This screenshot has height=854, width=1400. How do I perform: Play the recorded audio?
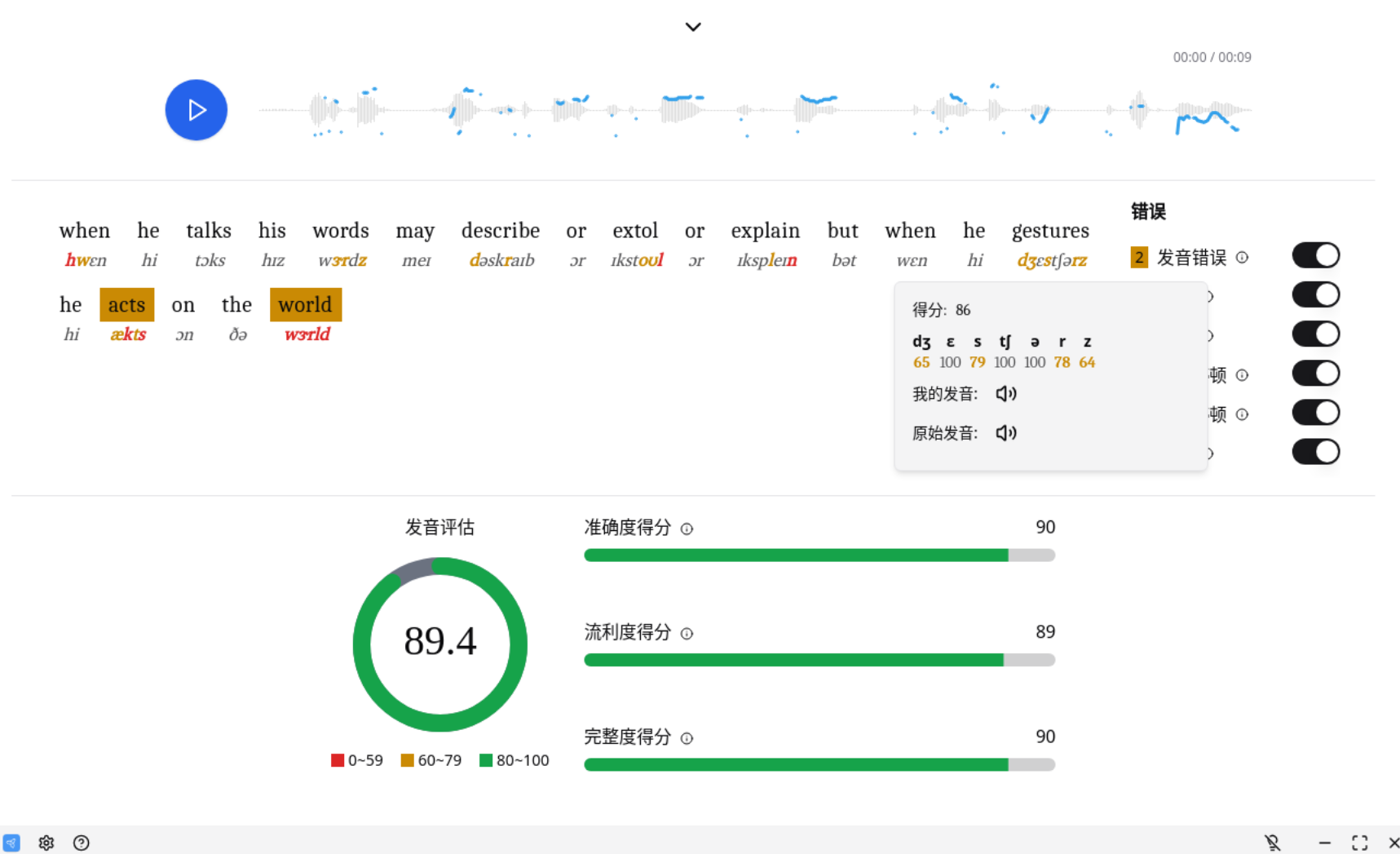click(196, 110)
